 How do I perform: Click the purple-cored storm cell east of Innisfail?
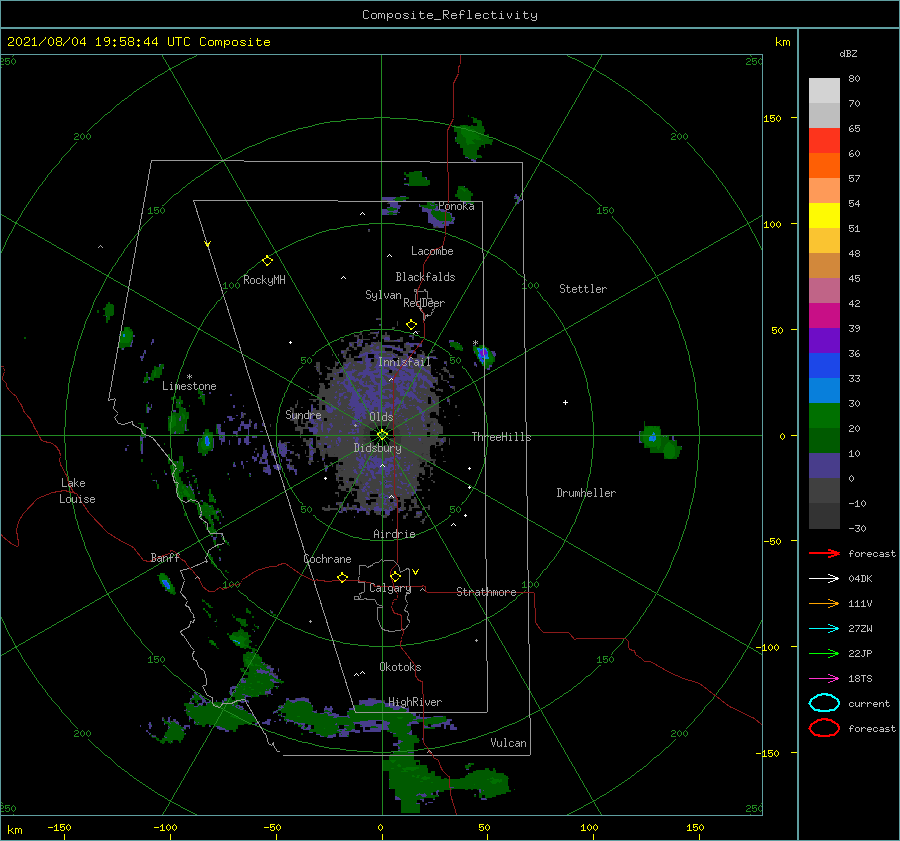click(x=483, y=355)
